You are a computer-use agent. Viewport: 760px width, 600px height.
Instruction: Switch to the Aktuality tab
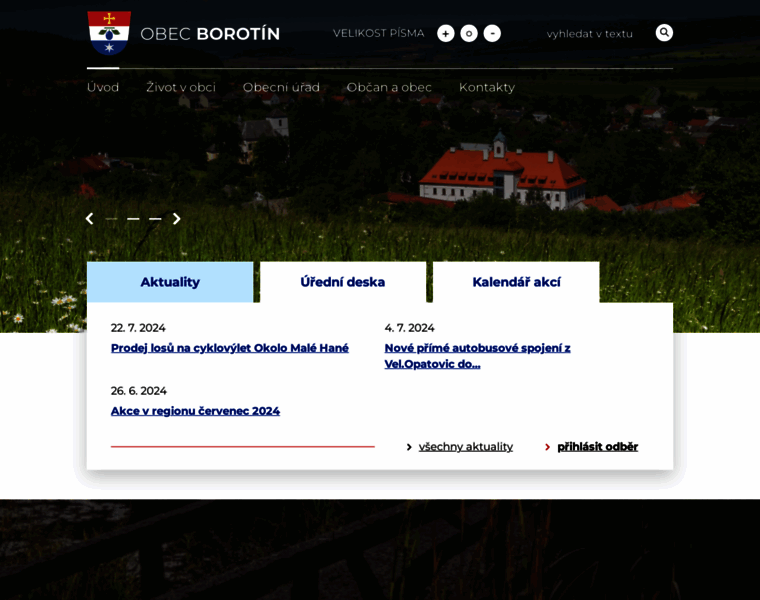pyautogui.click(x=170, y=282)
